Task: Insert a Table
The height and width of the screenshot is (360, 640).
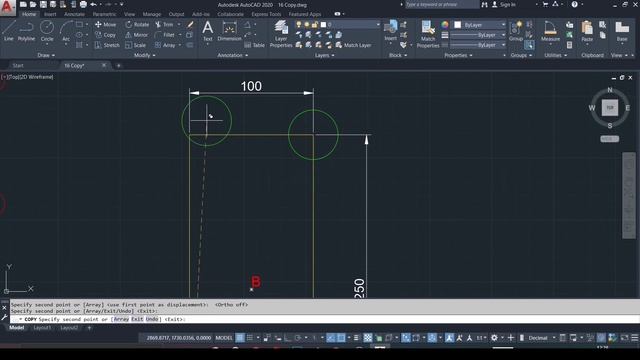Action: pyautogui.click(x=254, y=45)
